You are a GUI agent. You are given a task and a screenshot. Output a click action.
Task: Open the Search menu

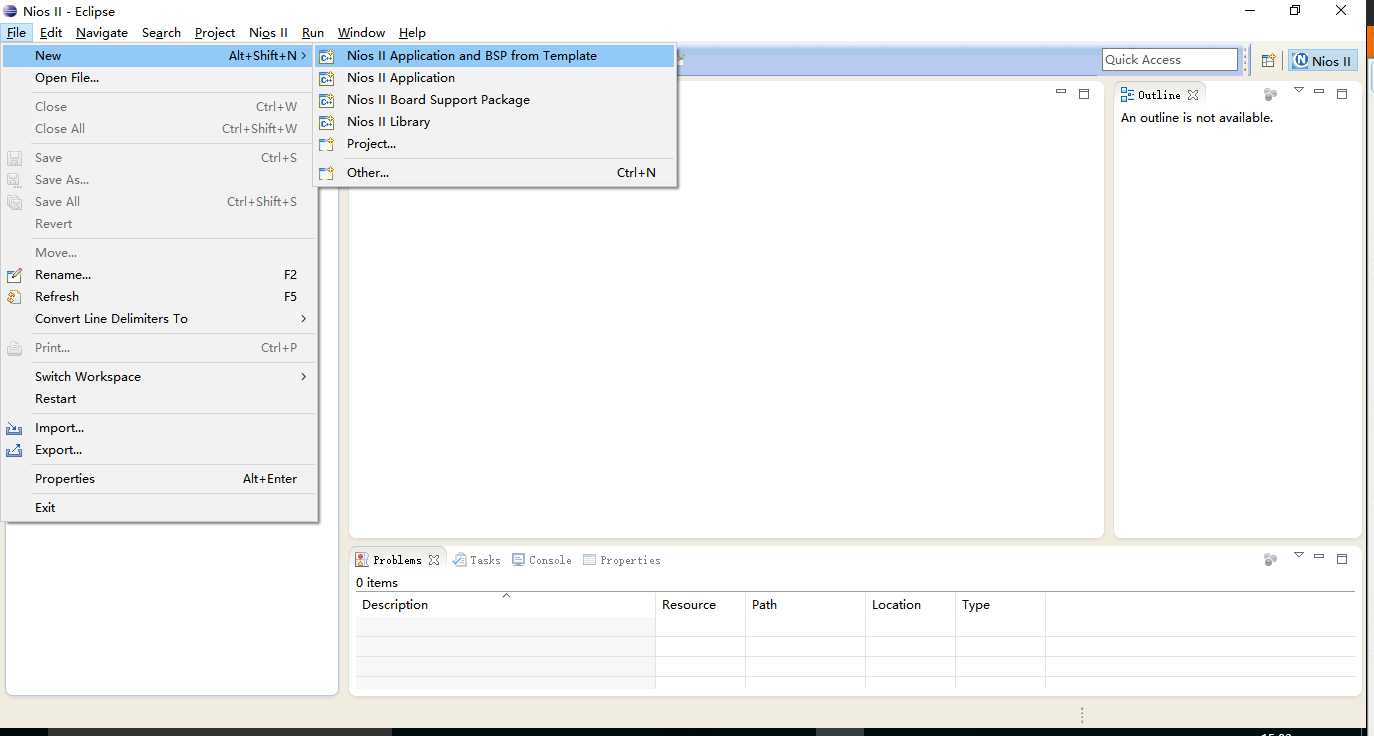(161, 33)
